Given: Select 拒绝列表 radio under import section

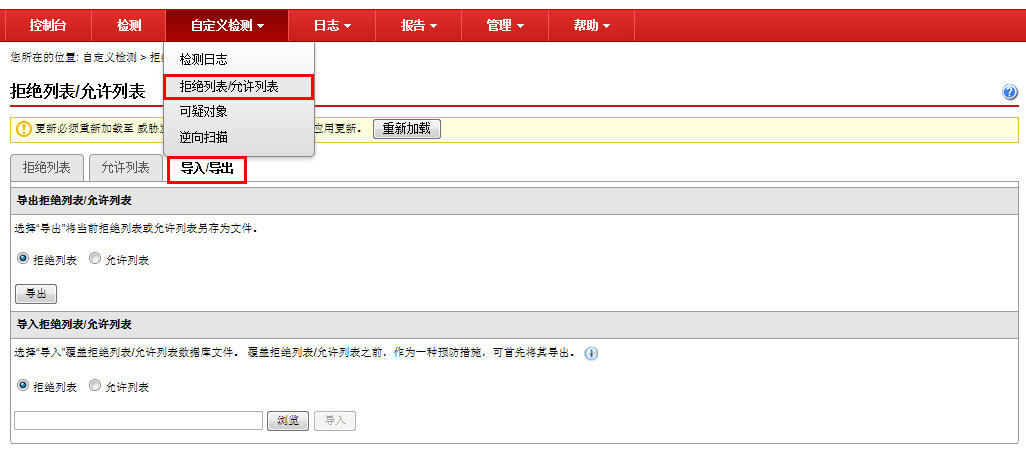Looking at the screenshot, I should tap(23, 386).
